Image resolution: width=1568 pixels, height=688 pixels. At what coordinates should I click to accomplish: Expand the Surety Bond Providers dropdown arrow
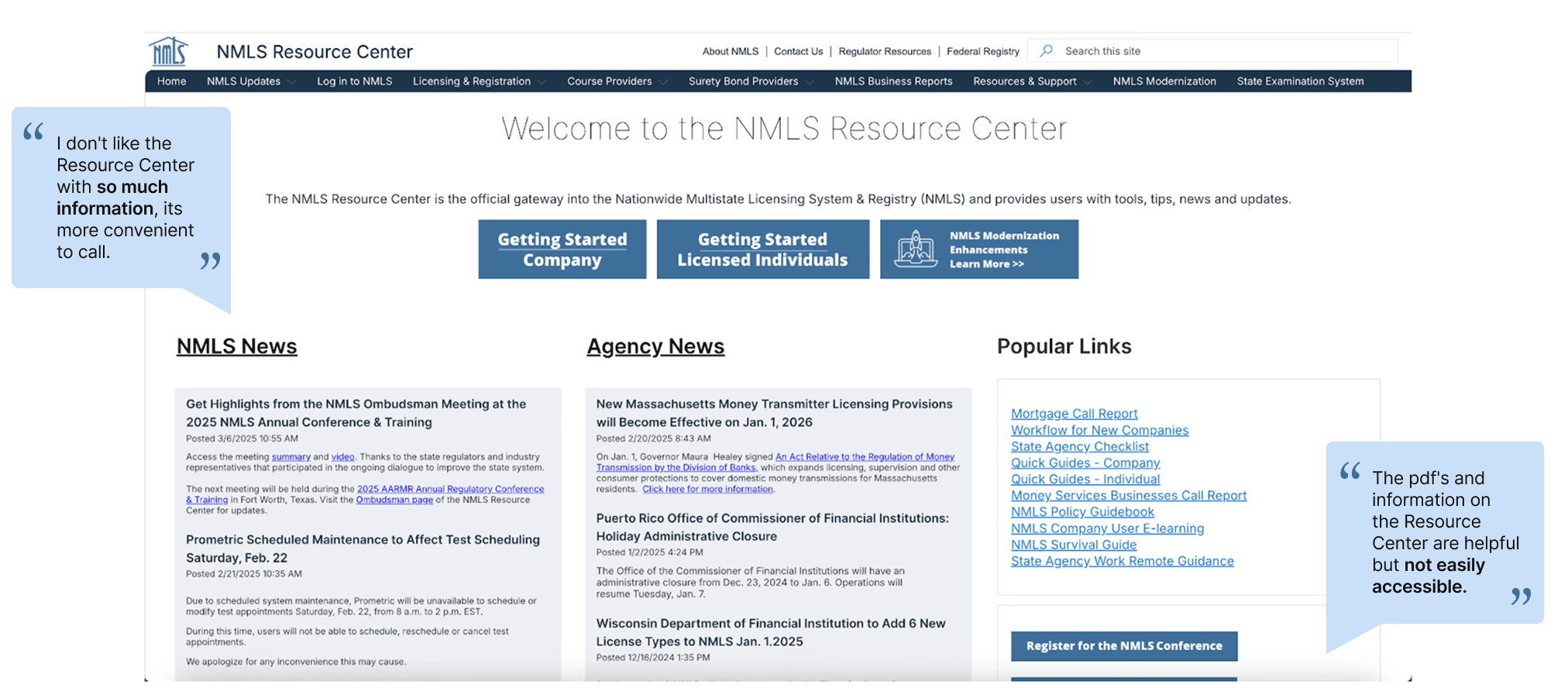809,81
